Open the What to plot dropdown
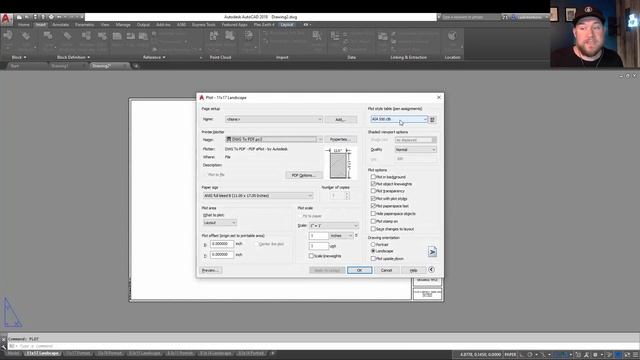Viewport: 640px width, 360px height. (220, 222)
